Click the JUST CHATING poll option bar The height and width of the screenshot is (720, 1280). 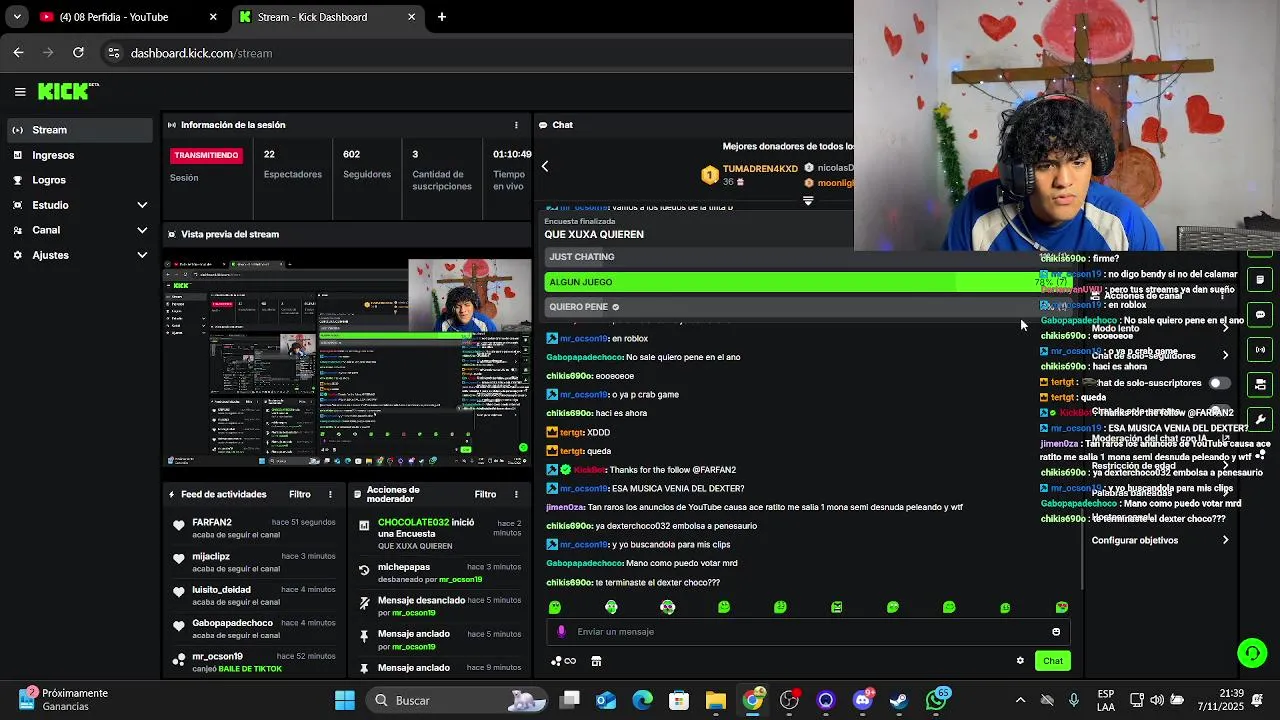(808, 257)
